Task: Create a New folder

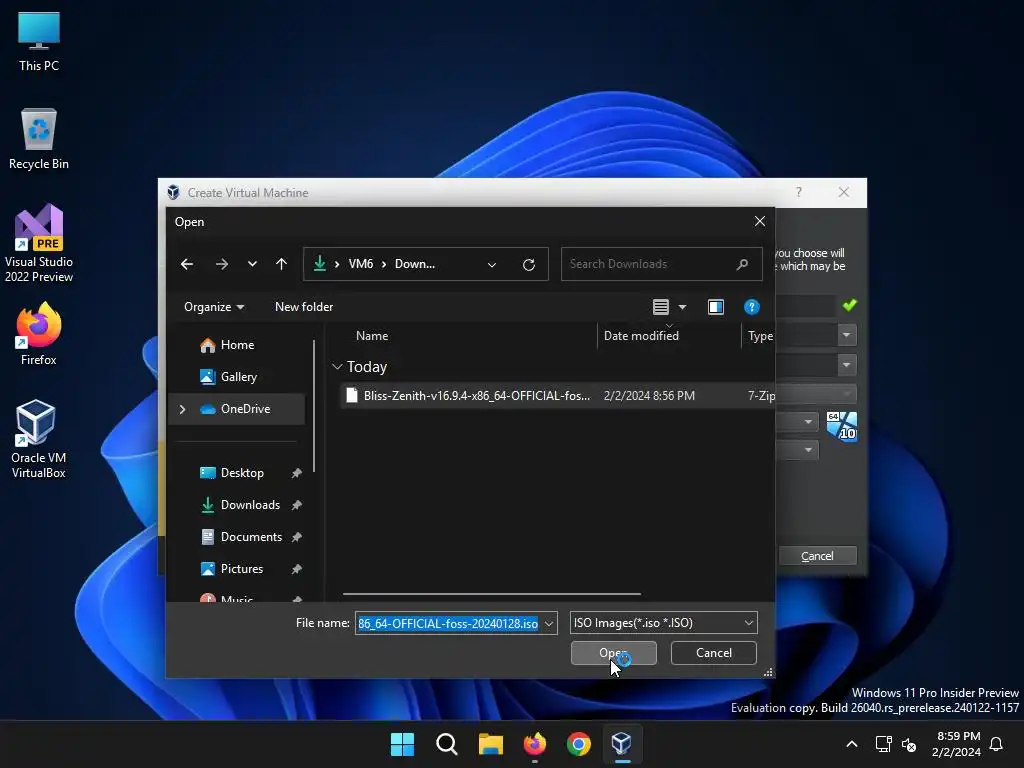Action: click(304, 306)
